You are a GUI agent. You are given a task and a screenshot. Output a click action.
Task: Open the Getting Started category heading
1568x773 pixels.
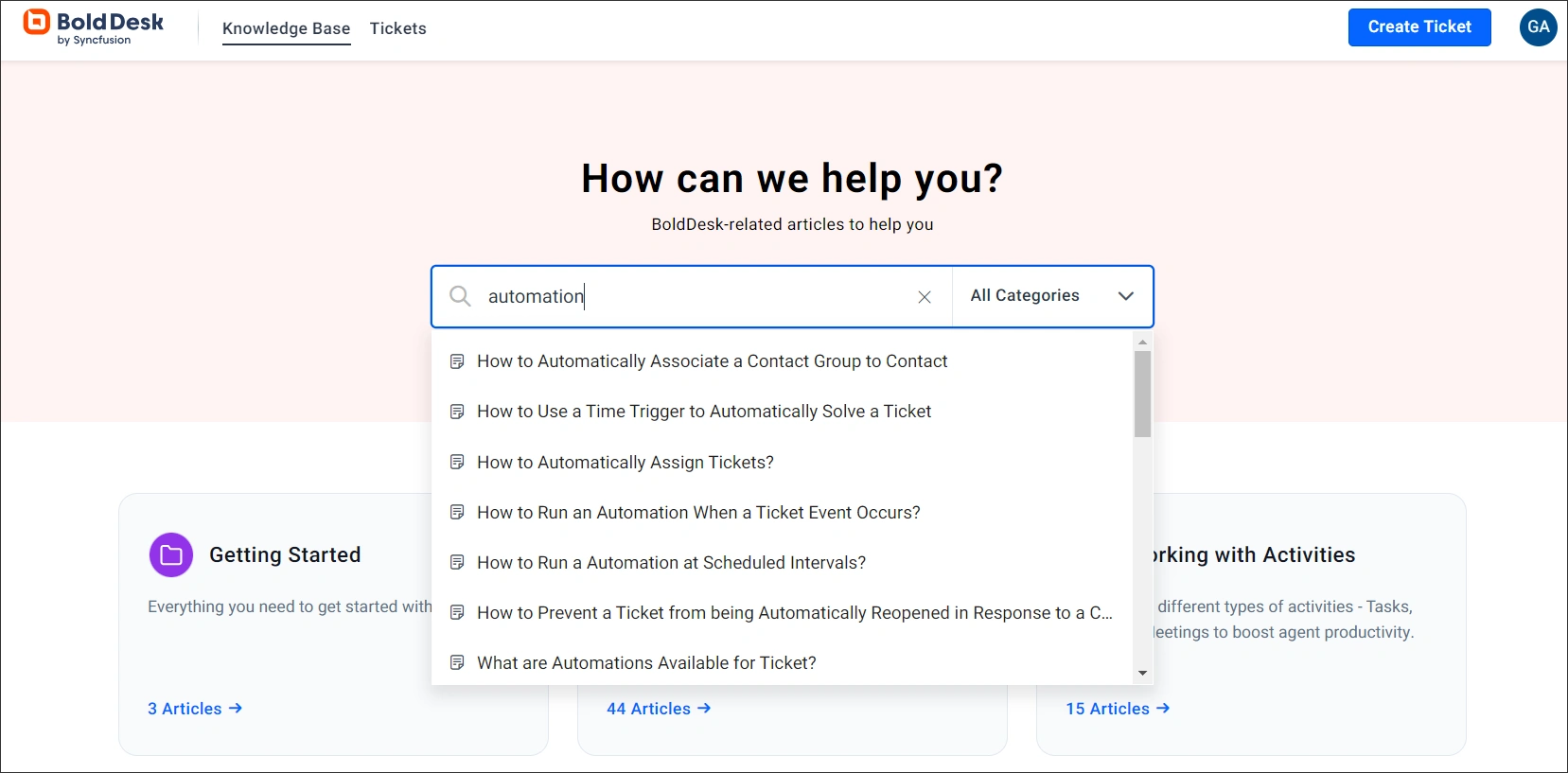285,555
